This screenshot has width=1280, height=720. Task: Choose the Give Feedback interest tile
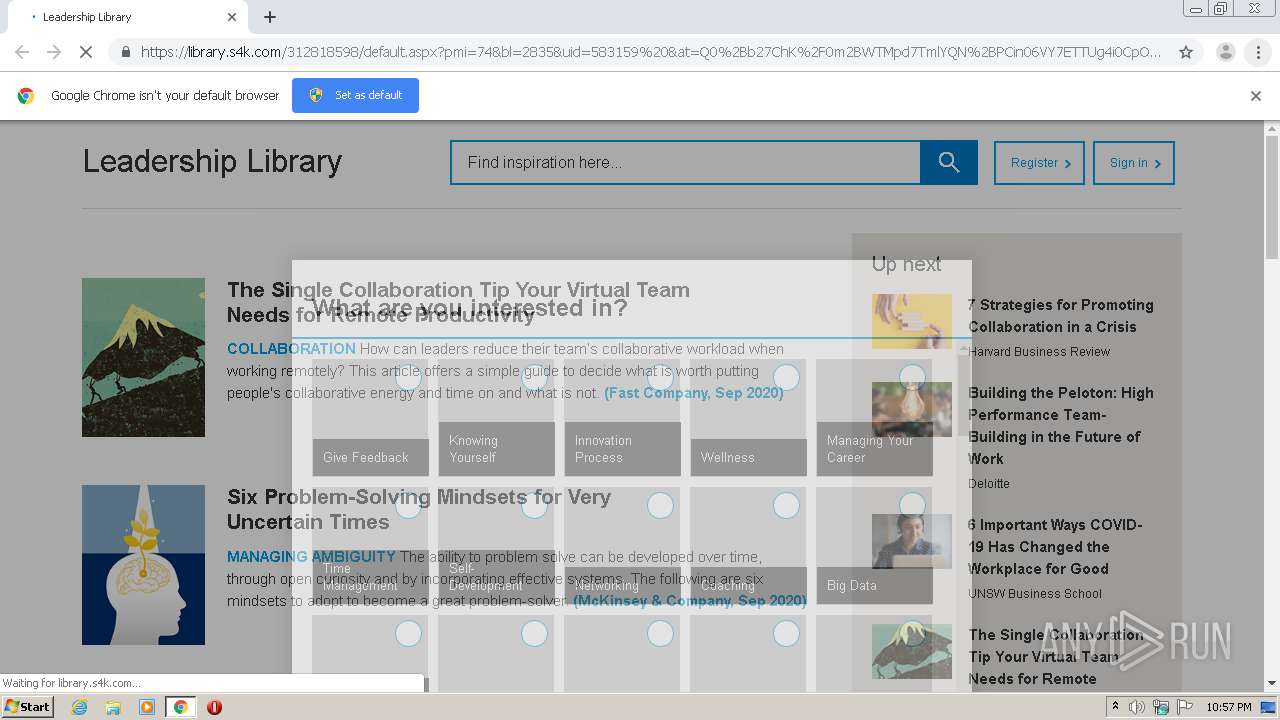point(370,418)
